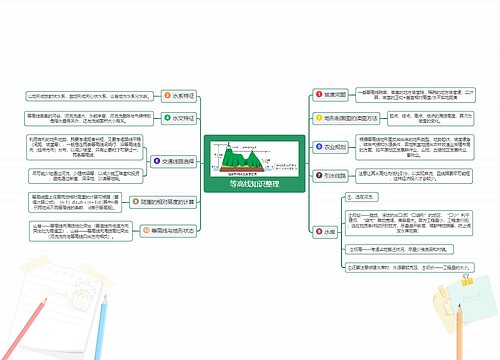Click the peach badge on 等高线与地形 node
This screenshot has width=500, height=360.
click(146, 230)
